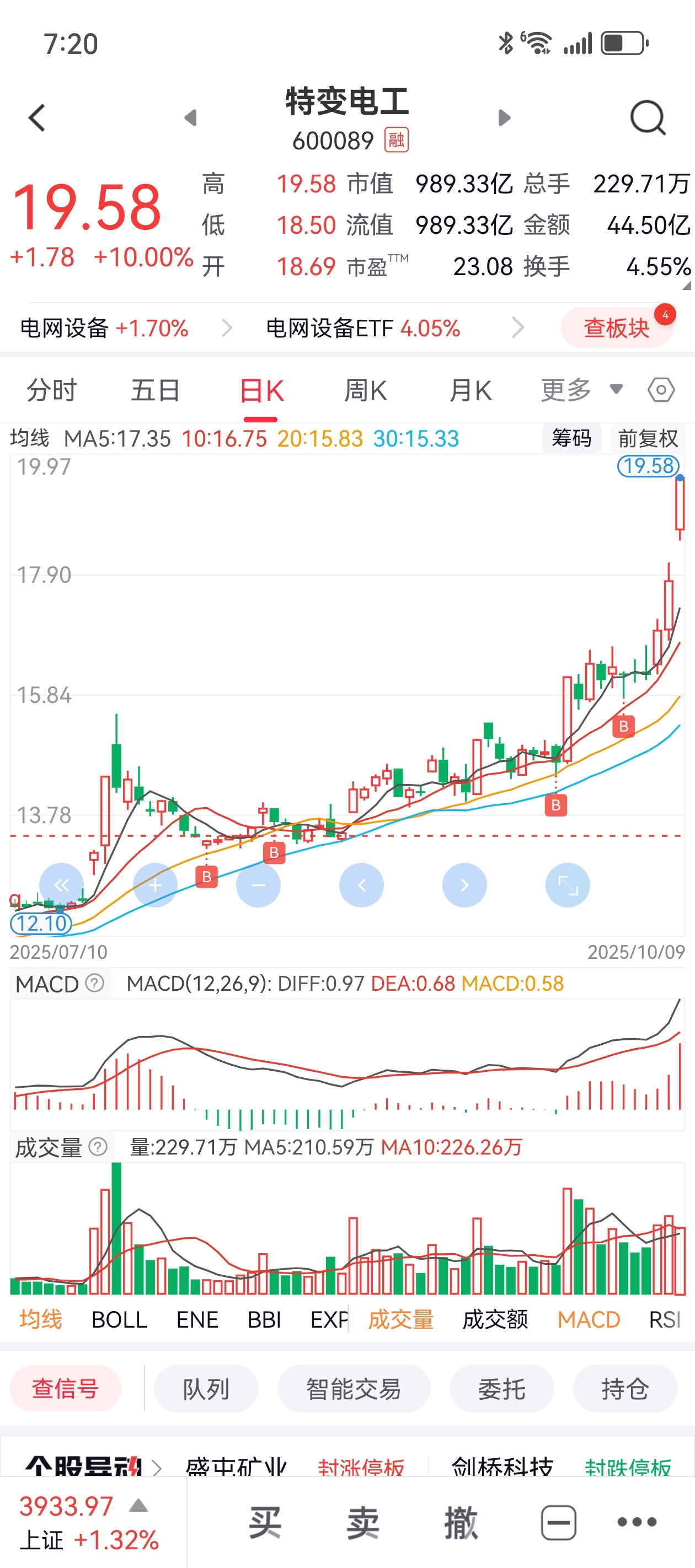Tap the minus-box icon in bottom bar
The height and width of the screenshot is (1568, 695).
pyautogui.click(x=559, y=1523)
